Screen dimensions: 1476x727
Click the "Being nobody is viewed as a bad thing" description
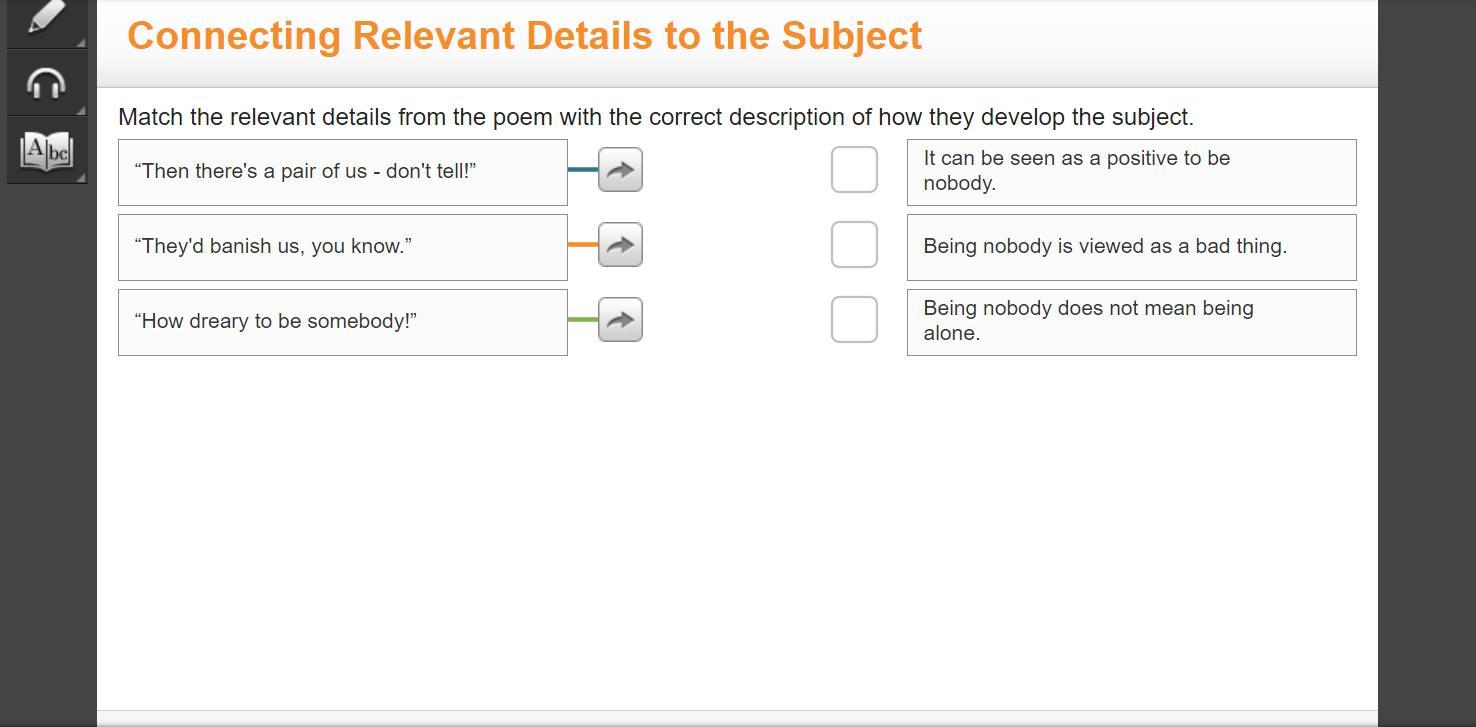[1131, 247]
